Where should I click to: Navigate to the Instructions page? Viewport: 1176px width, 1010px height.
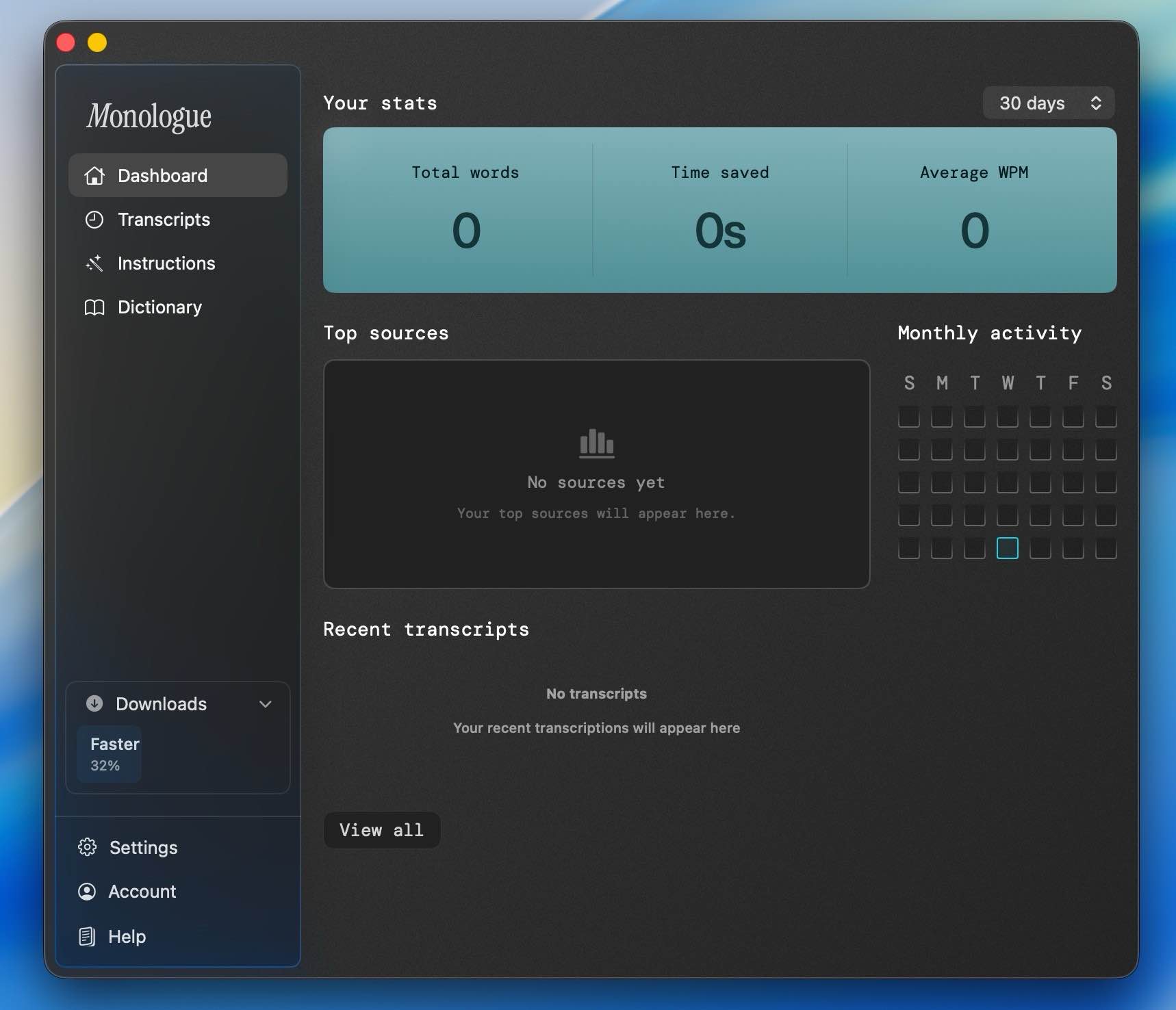(x=166, y=263)
